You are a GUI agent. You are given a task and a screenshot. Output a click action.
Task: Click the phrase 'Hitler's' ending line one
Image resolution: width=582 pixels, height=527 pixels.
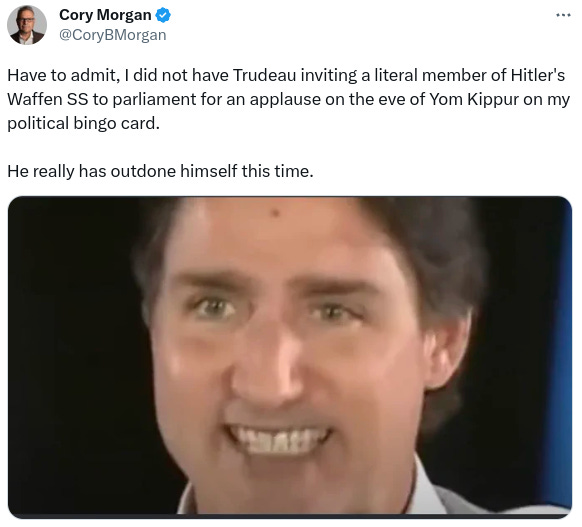(538, 75)
